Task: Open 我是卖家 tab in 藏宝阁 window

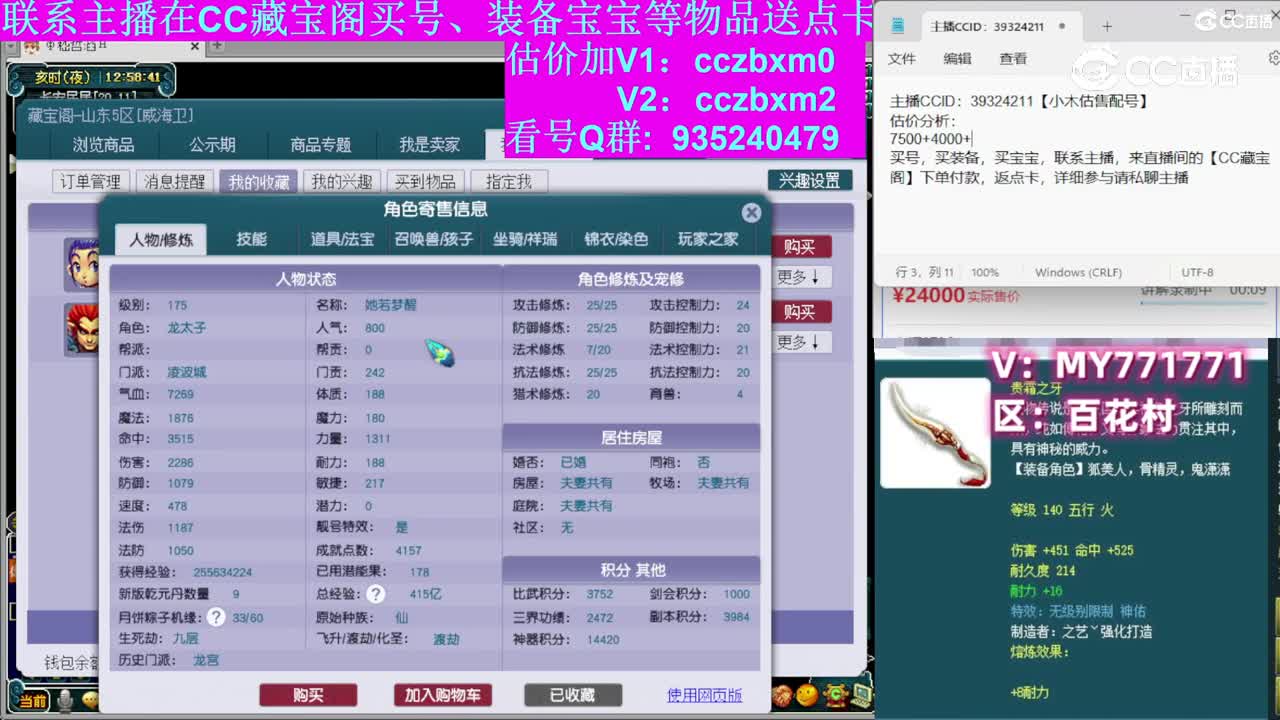Action: [430, 145]
